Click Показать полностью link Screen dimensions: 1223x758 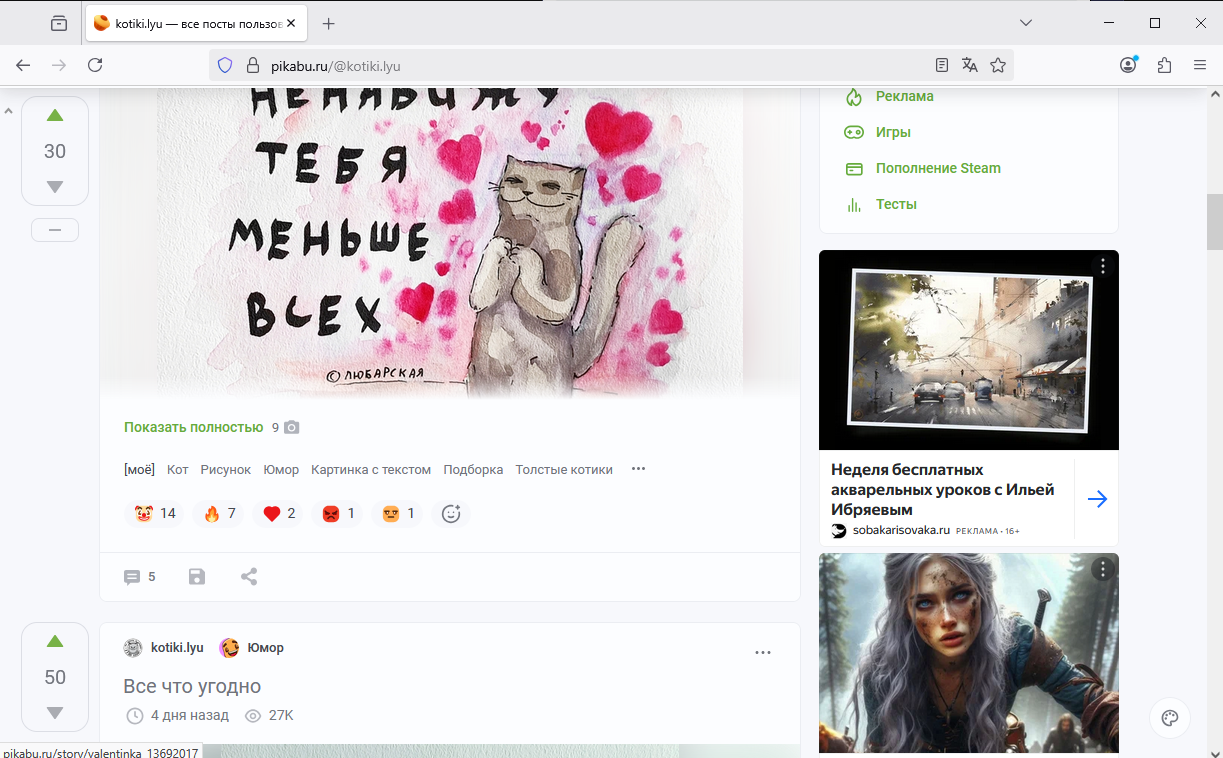(193, 427)
